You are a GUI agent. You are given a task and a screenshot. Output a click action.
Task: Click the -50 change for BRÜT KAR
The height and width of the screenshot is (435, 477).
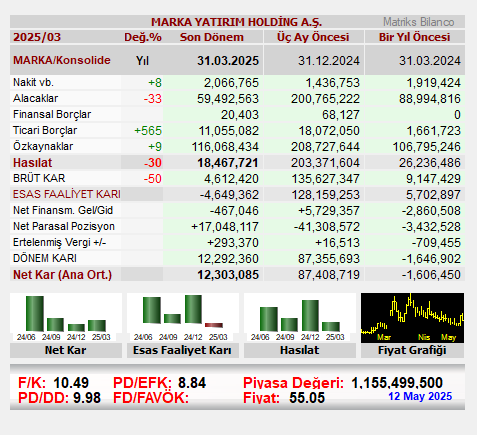point(153,179)
